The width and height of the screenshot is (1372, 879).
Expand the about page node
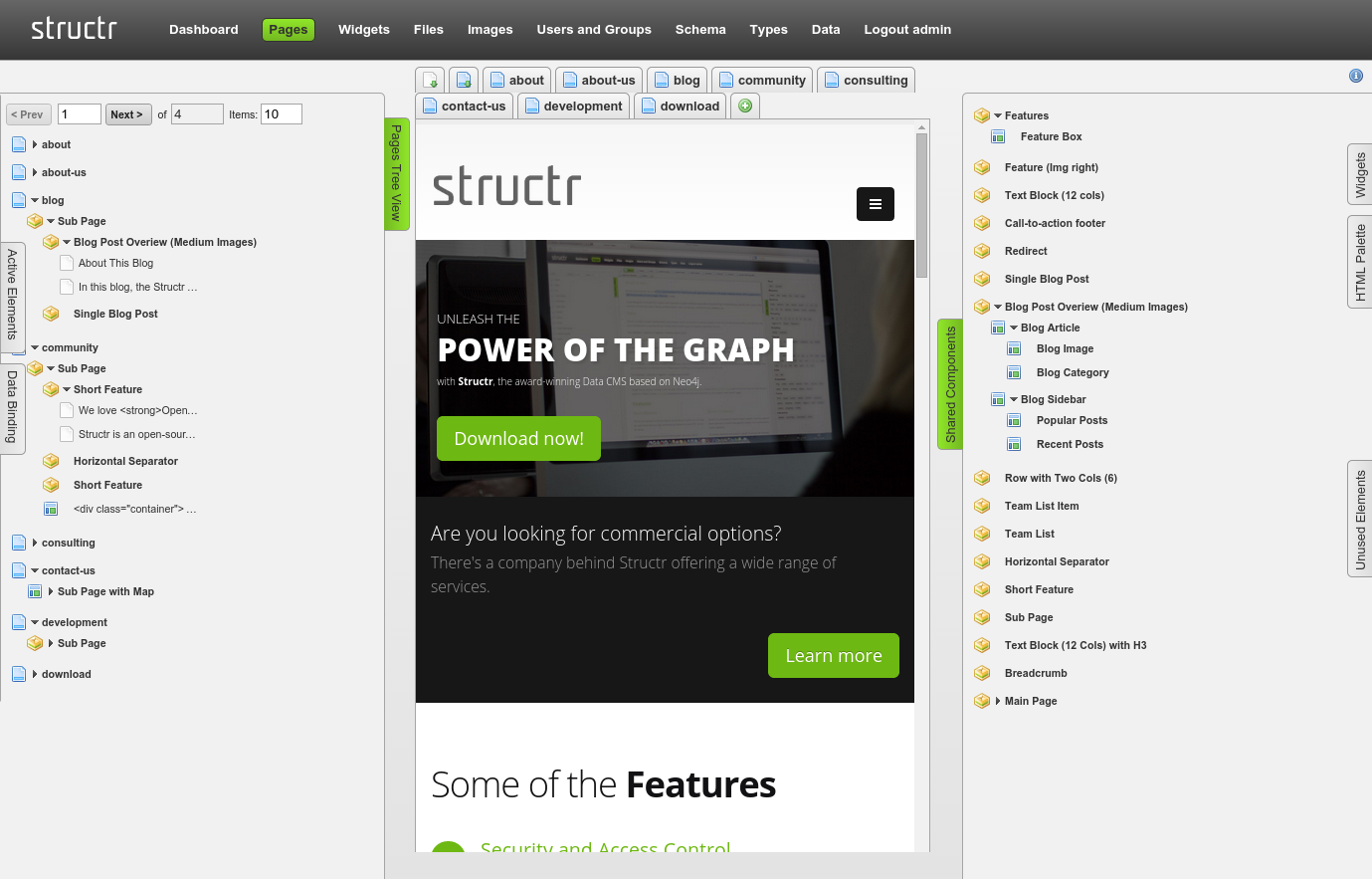(x=35, y=144)
